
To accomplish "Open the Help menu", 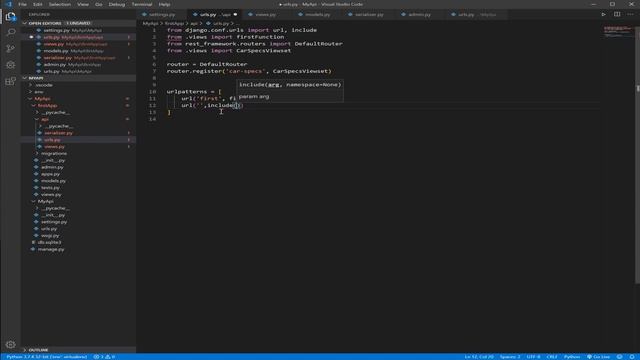I will 164,4.
